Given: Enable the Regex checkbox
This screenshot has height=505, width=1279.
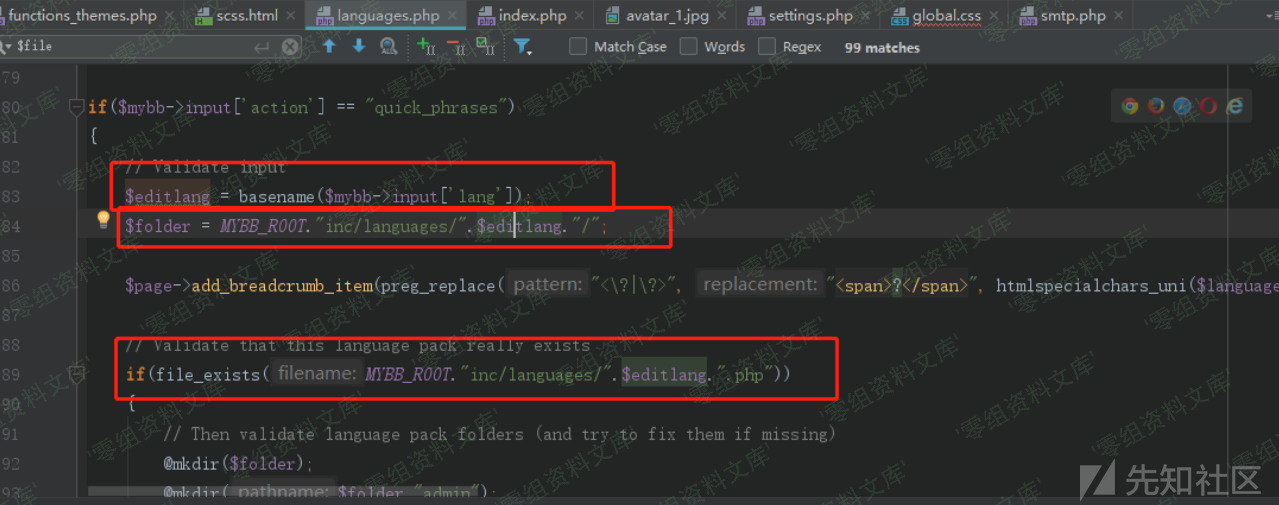Looking at the screenshot, I should click(x=767, y=47).
